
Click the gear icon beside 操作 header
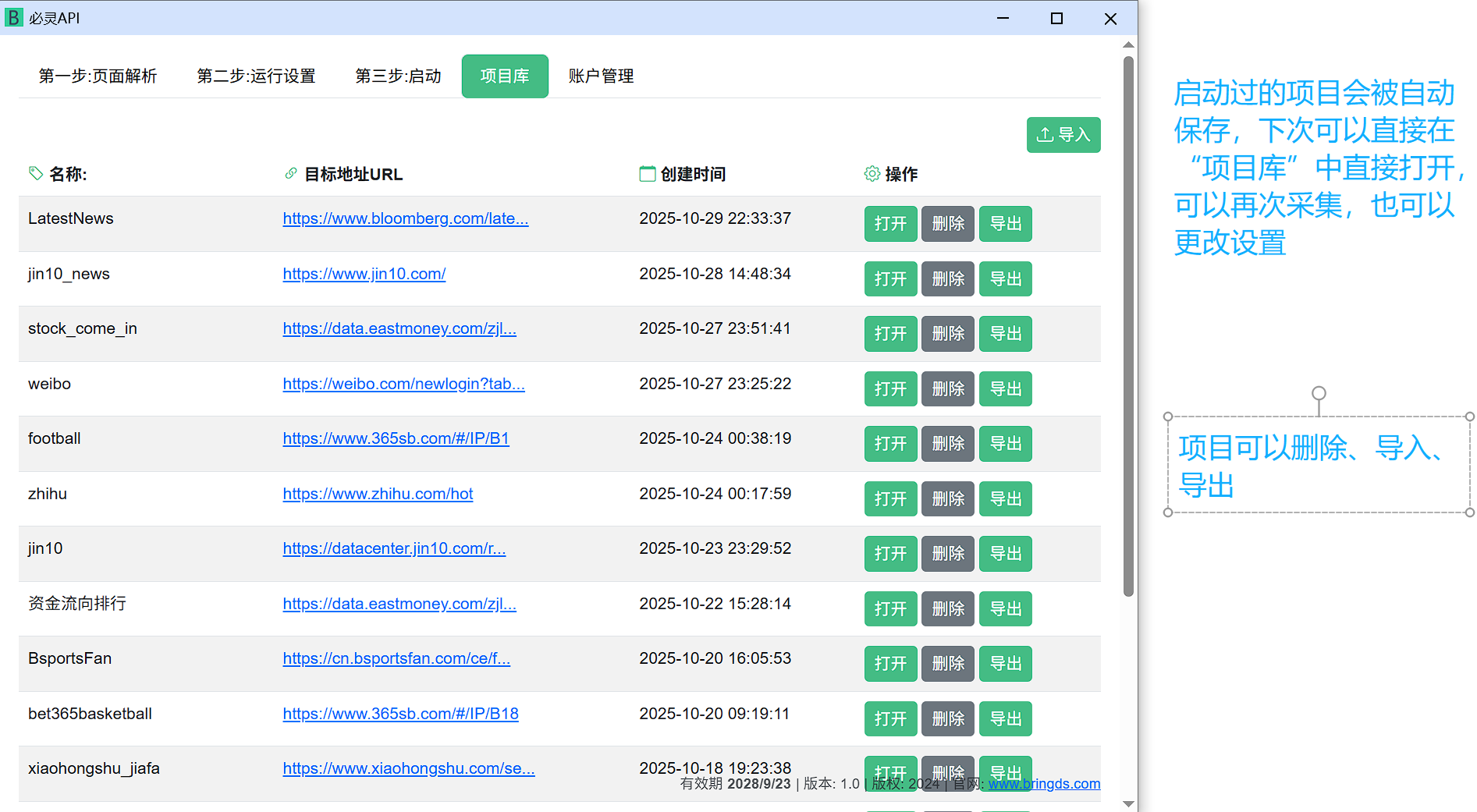(x=872, y=173)
